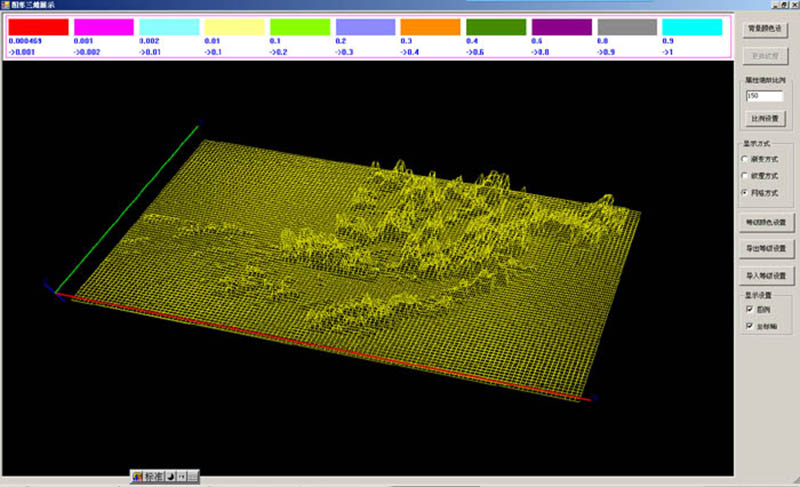Select the 渐变方式 display mode radio button
The width and height of the screenshot is (800, 487).
pyautogui.click(x=745, y=159)
